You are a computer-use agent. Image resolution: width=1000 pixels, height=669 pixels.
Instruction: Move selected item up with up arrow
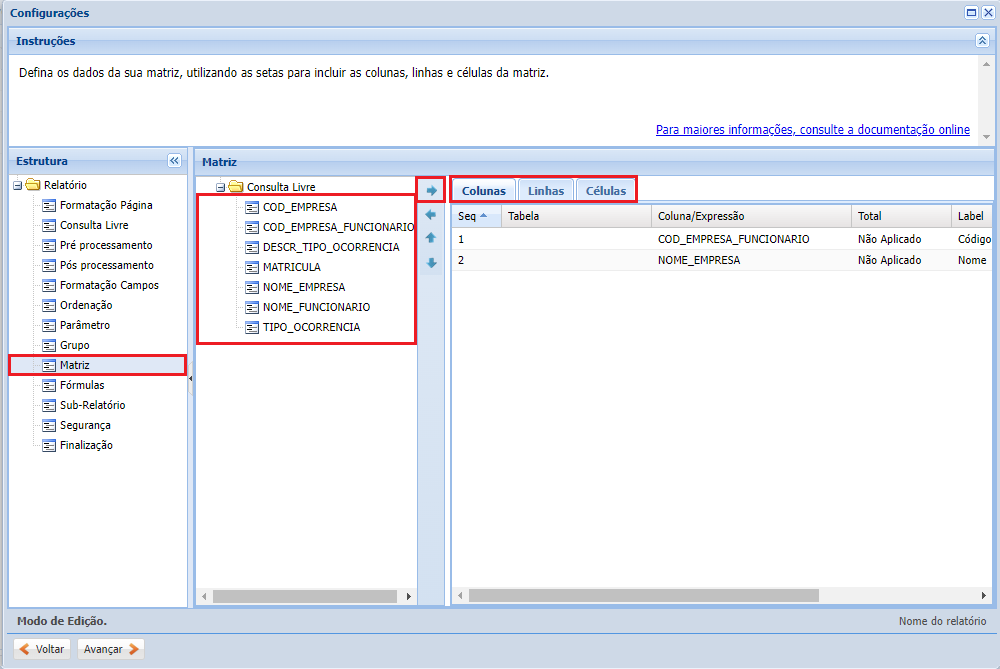click(x=431, y=238)
